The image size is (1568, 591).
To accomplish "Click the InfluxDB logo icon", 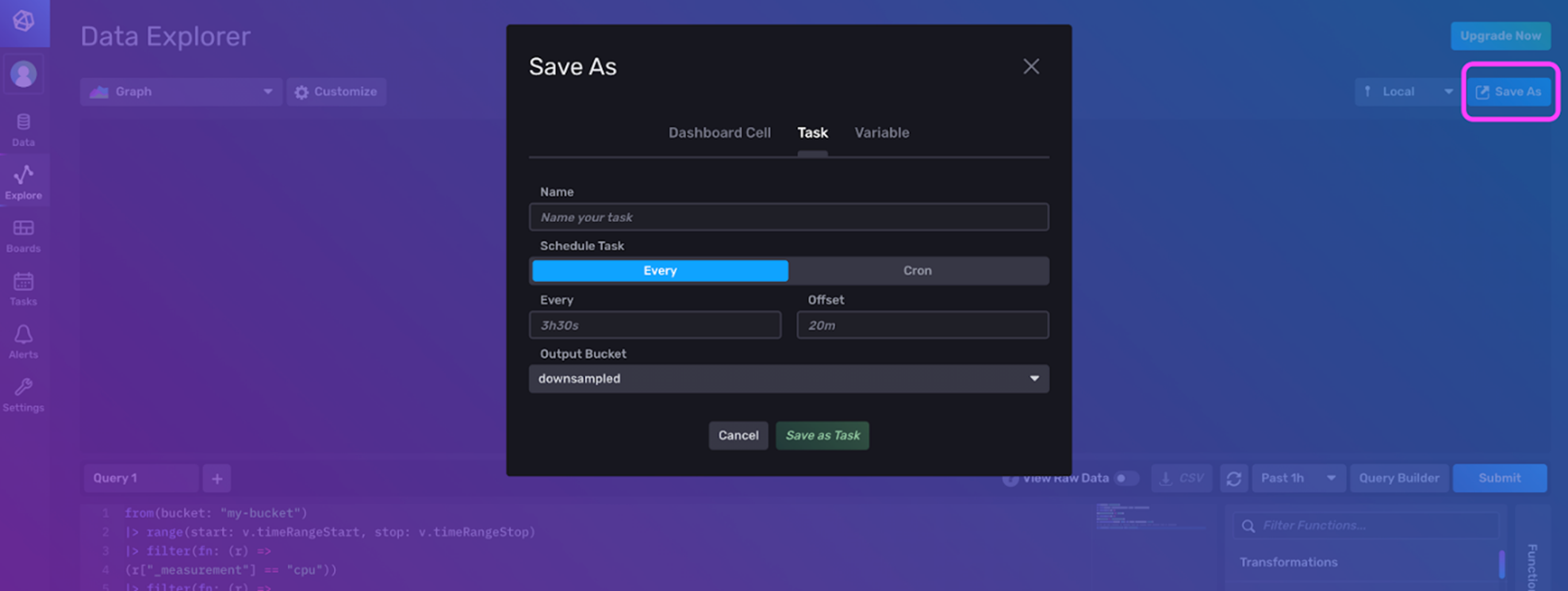I will [x=24, y=21].
